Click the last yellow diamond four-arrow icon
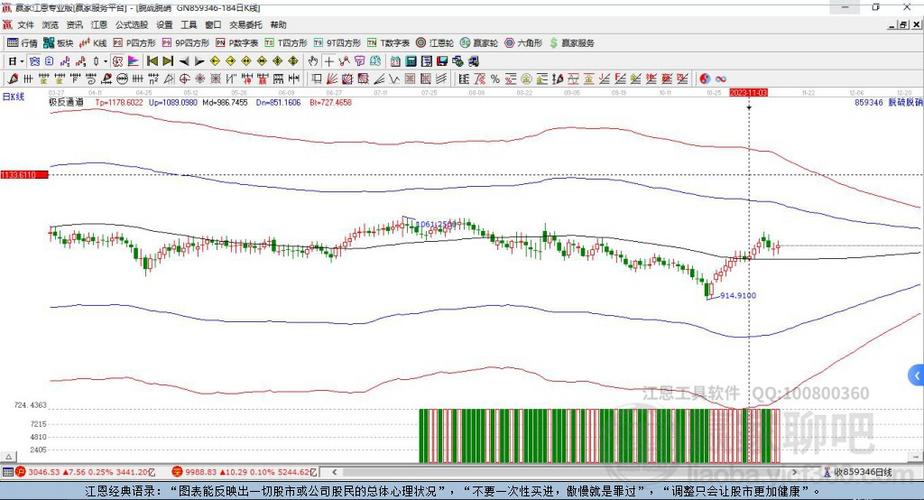This screenshot has height=500, width=924. pos(293,61)
